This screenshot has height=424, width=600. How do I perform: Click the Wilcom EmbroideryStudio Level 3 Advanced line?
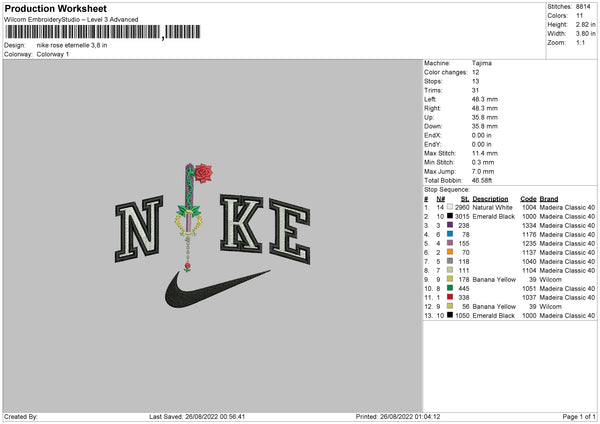point(71,20)
